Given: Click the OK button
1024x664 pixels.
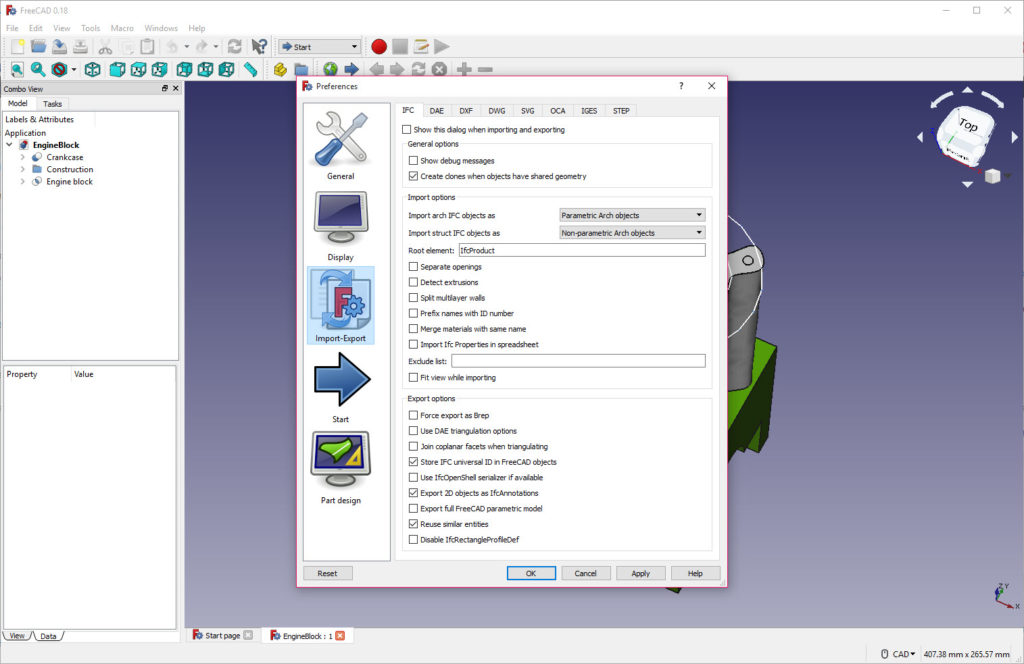Looking at the screenshot, I should (x=531, y=573).
